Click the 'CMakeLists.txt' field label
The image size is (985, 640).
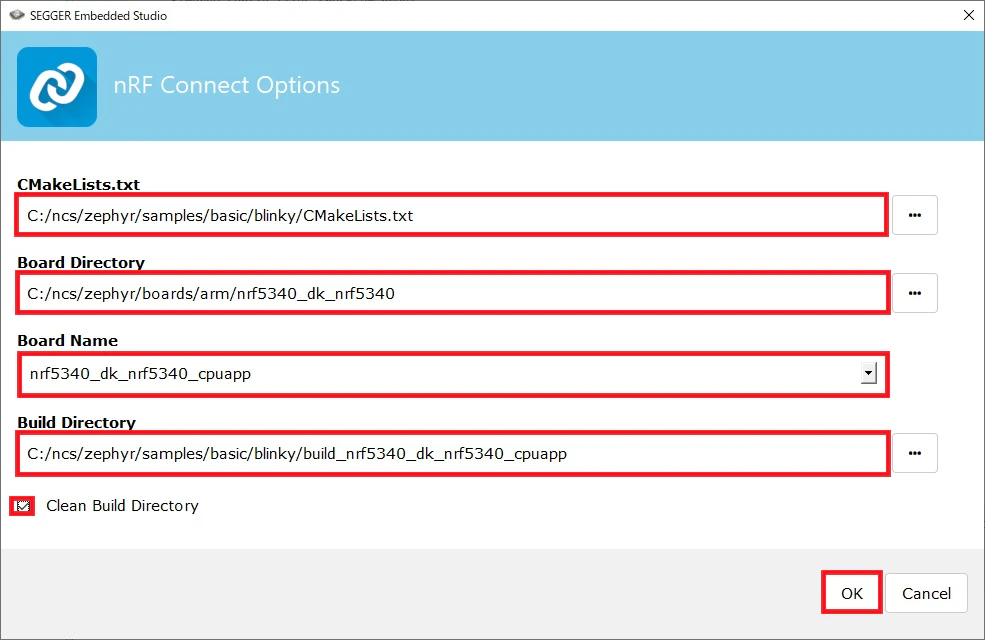(79, 185)
